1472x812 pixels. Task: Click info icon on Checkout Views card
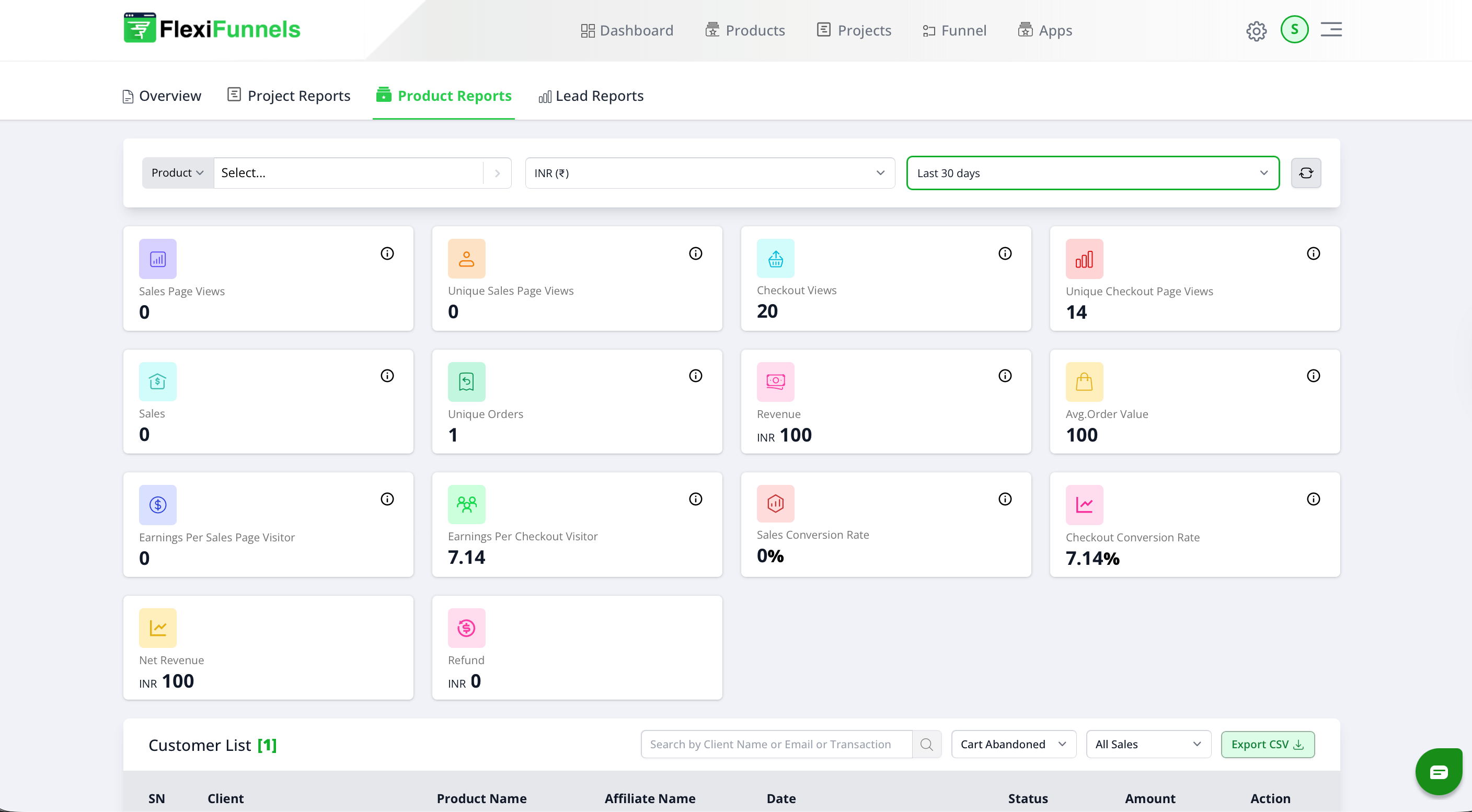[1005, 253]
